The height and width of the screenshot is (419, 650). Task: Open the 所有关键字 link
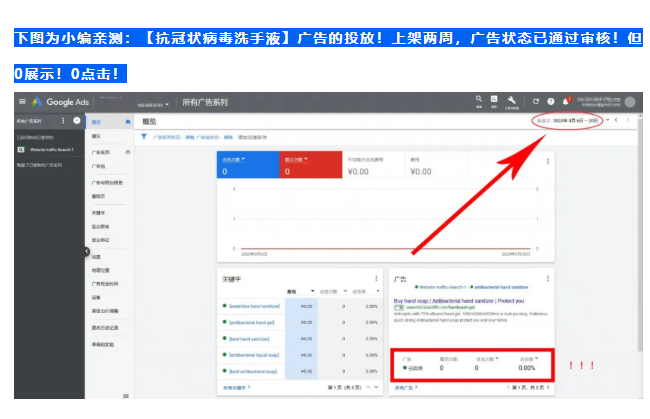237,388
